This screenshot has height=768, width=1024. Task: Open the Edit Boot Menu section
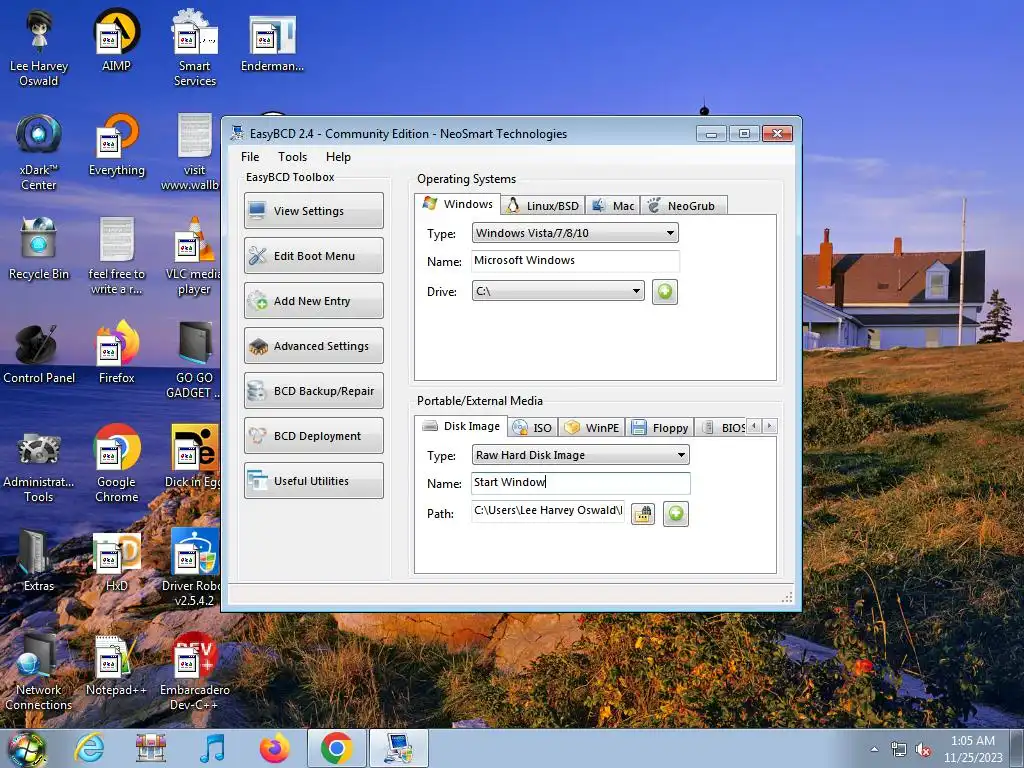(x=313, y=255)
